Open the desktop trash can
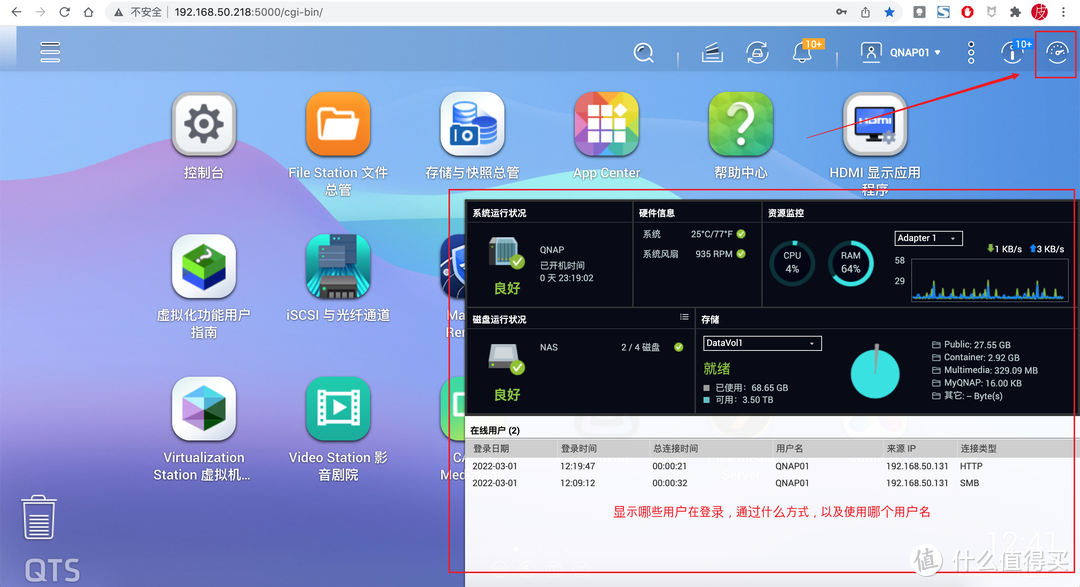The image size is (1080, 587). pyautogui.click(x=39, y=517)
